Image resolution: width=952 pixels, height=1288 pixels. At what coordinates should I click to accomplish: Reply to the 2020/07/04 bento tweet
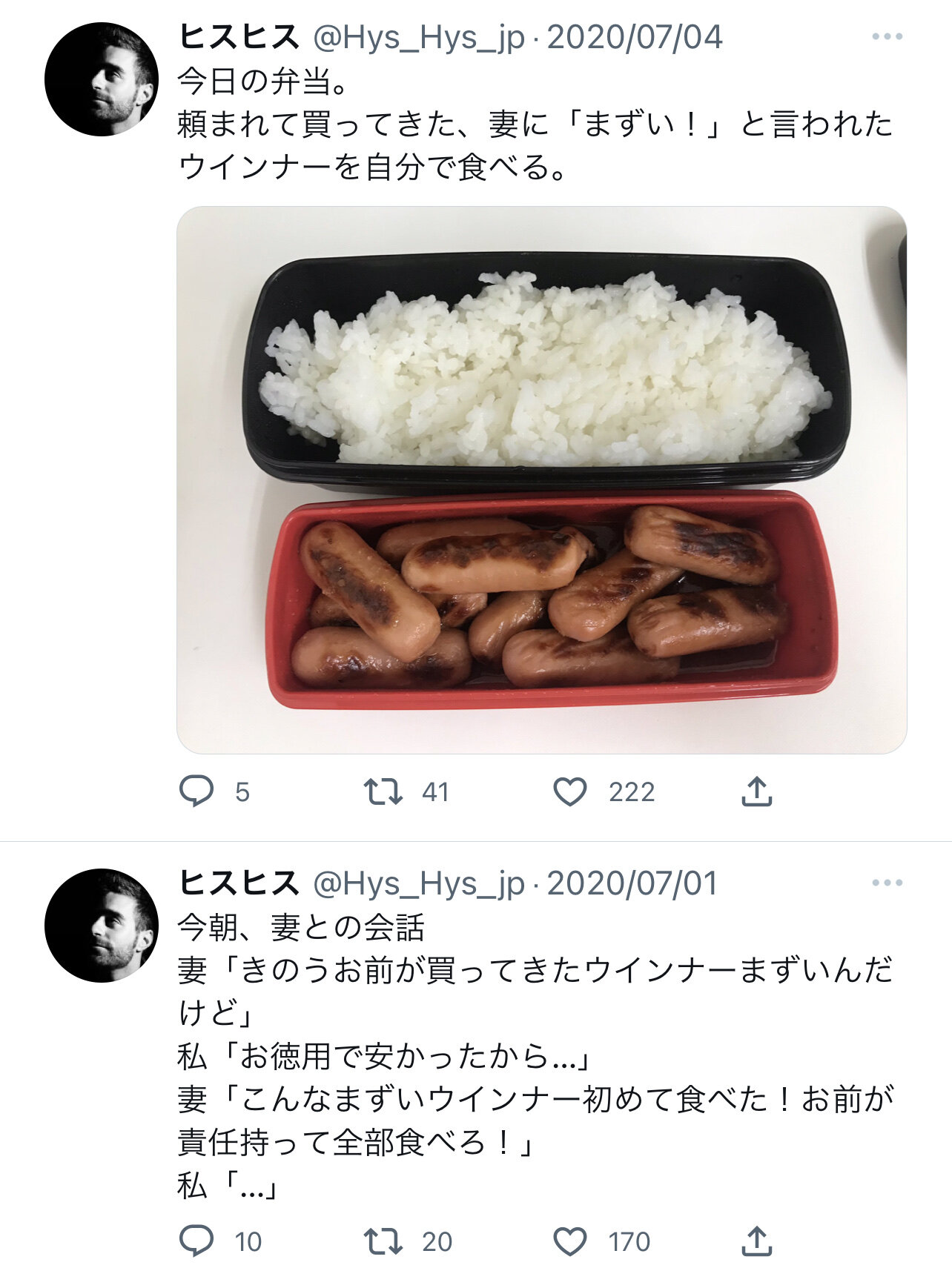(196, 791)
